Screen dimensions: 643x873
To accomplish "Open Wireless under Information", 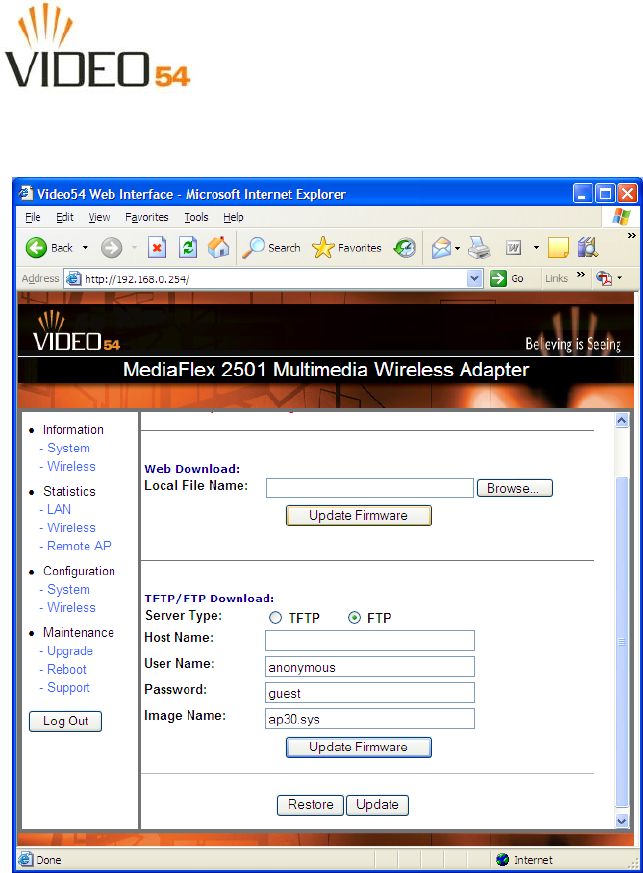I will coord(71,467).
